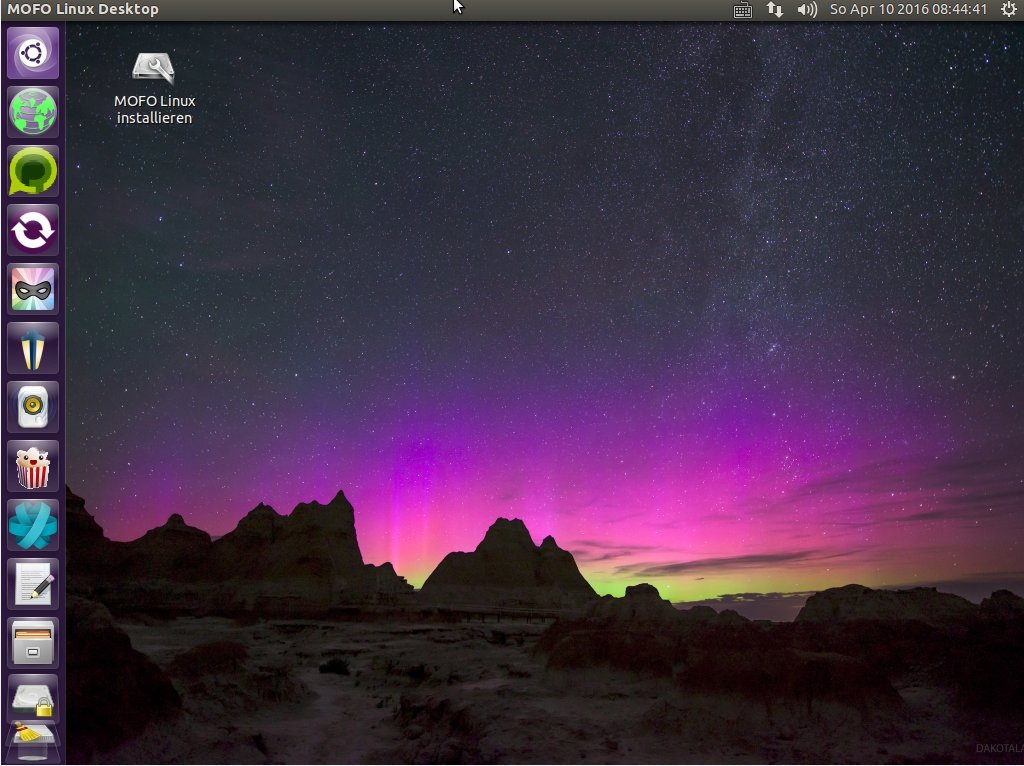Open the clock showing So Apr 10 2016
This screenshot has height=766, width=1024.
tap(908, 10)
